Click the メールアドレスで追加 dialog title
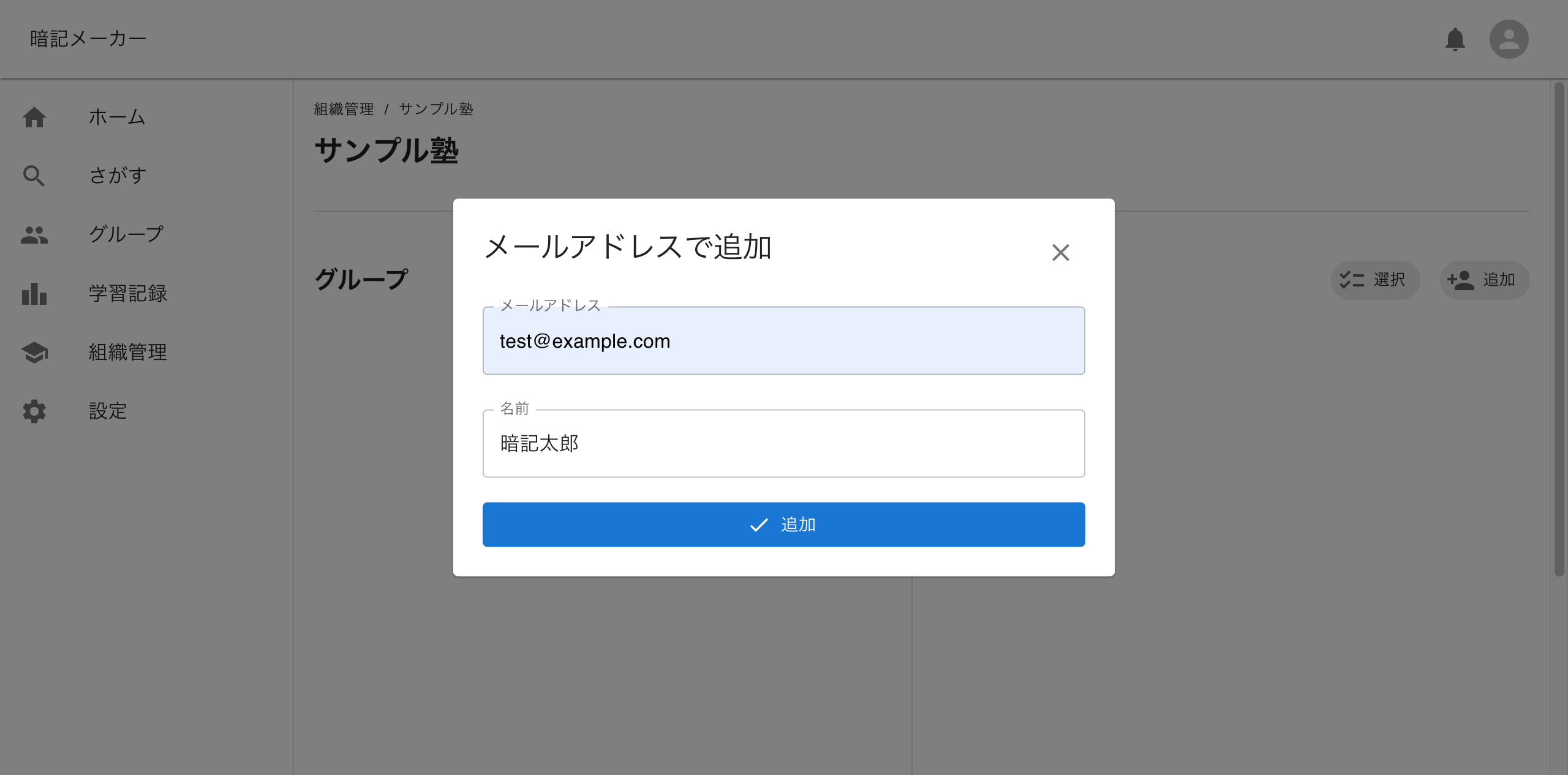 tap(628, 247)
